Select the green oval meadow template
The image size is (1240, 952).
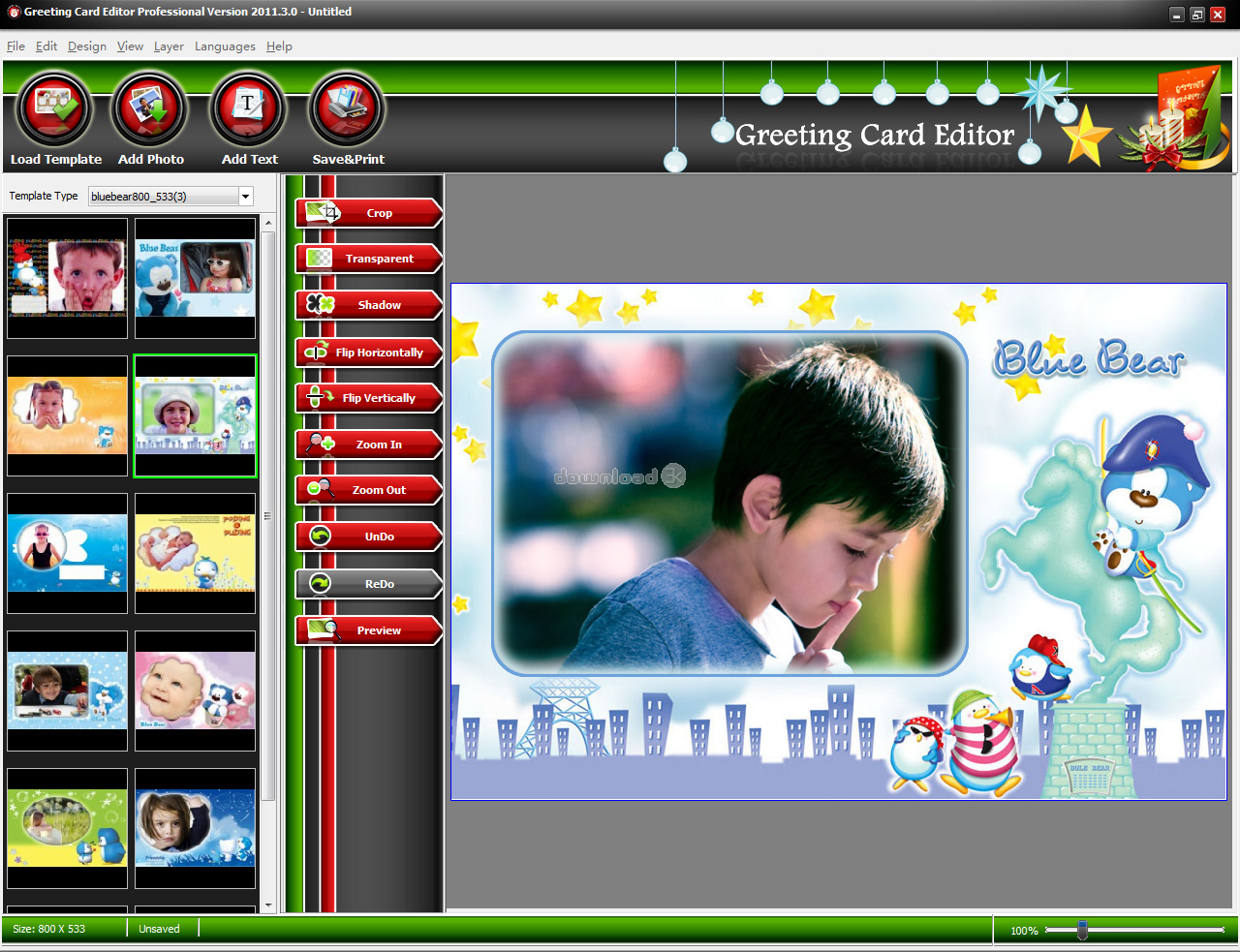67,828
